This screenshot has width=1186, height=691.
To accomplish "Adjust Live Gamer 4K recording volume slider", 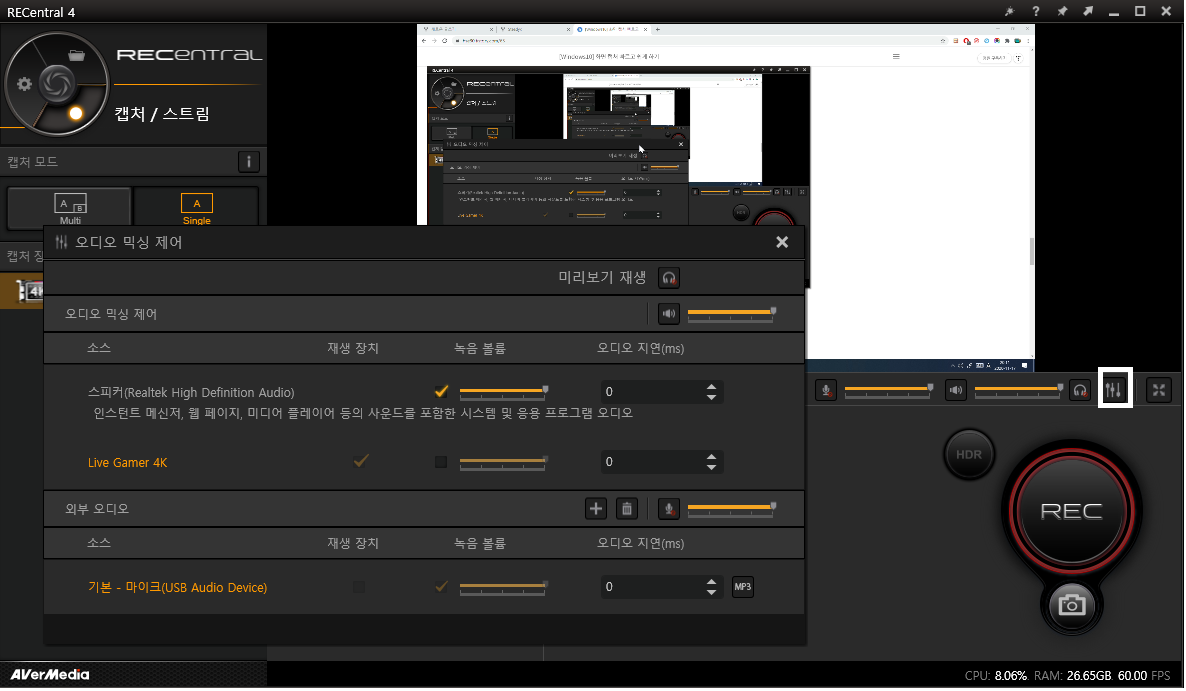I will pyautogui.click(x=503, y=462).
